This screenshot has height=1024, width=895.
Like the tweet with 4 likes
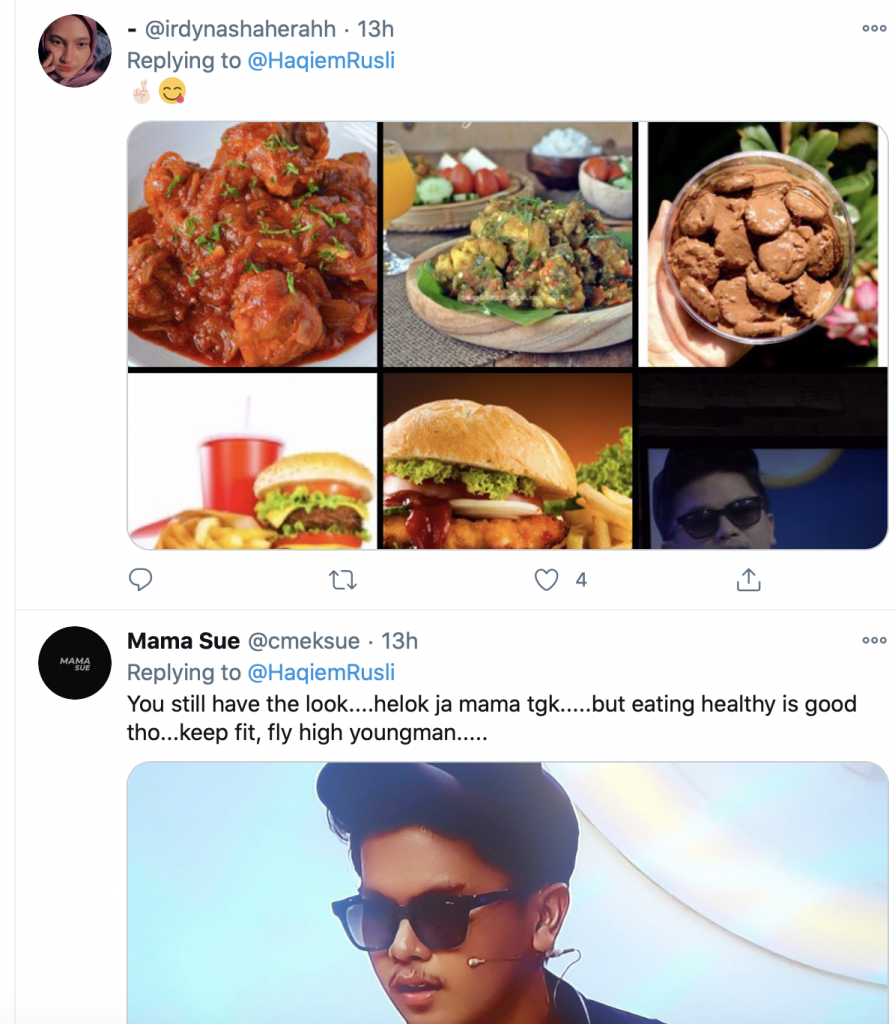546,579
